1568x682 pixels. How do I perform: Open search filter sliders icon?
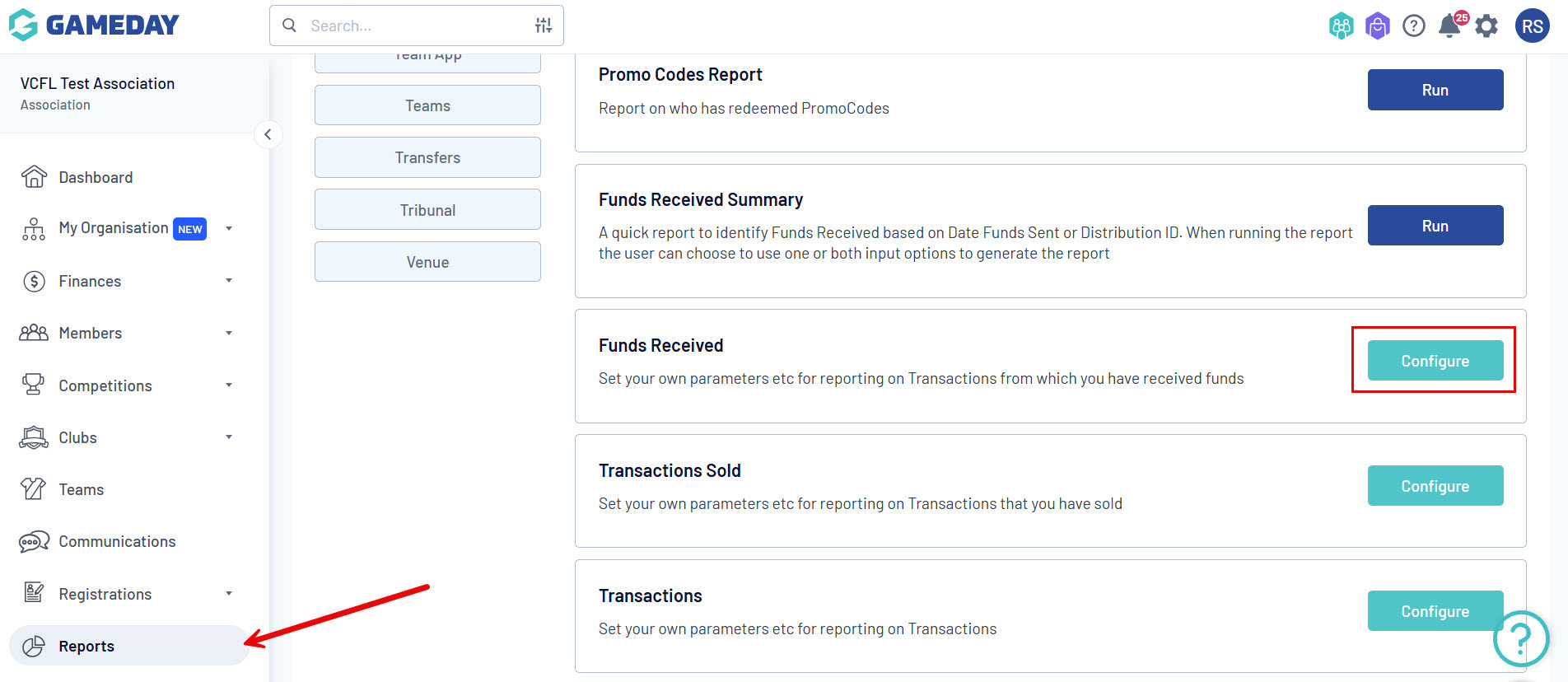544,26
